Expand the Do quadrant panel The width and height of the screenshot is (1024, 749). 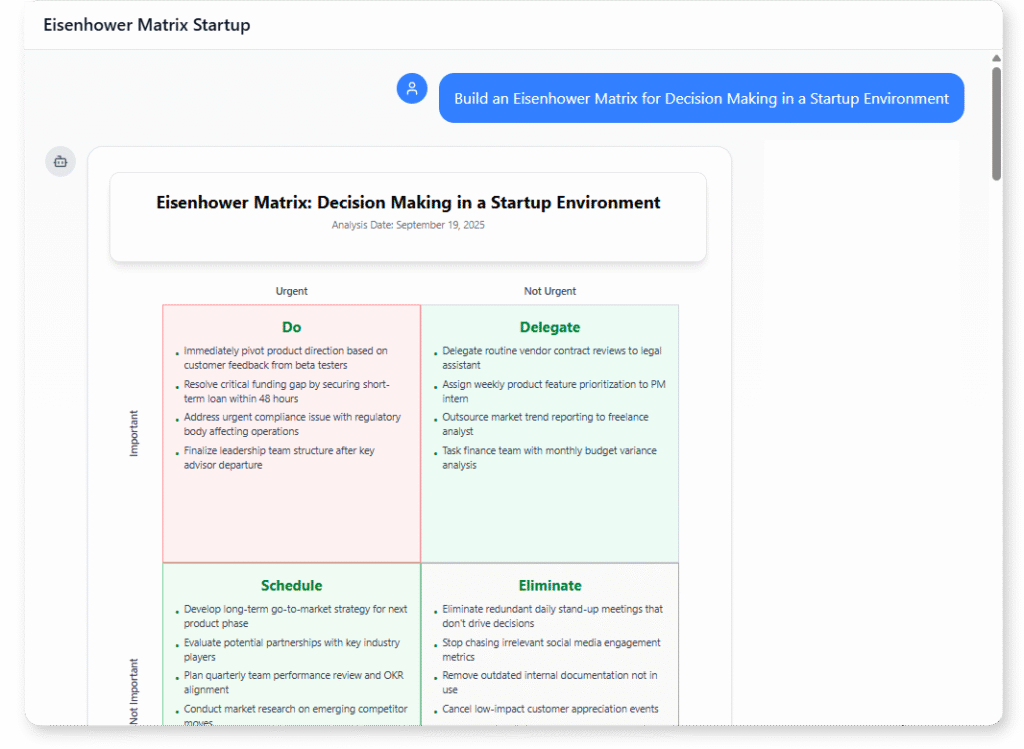coord(291,430)
